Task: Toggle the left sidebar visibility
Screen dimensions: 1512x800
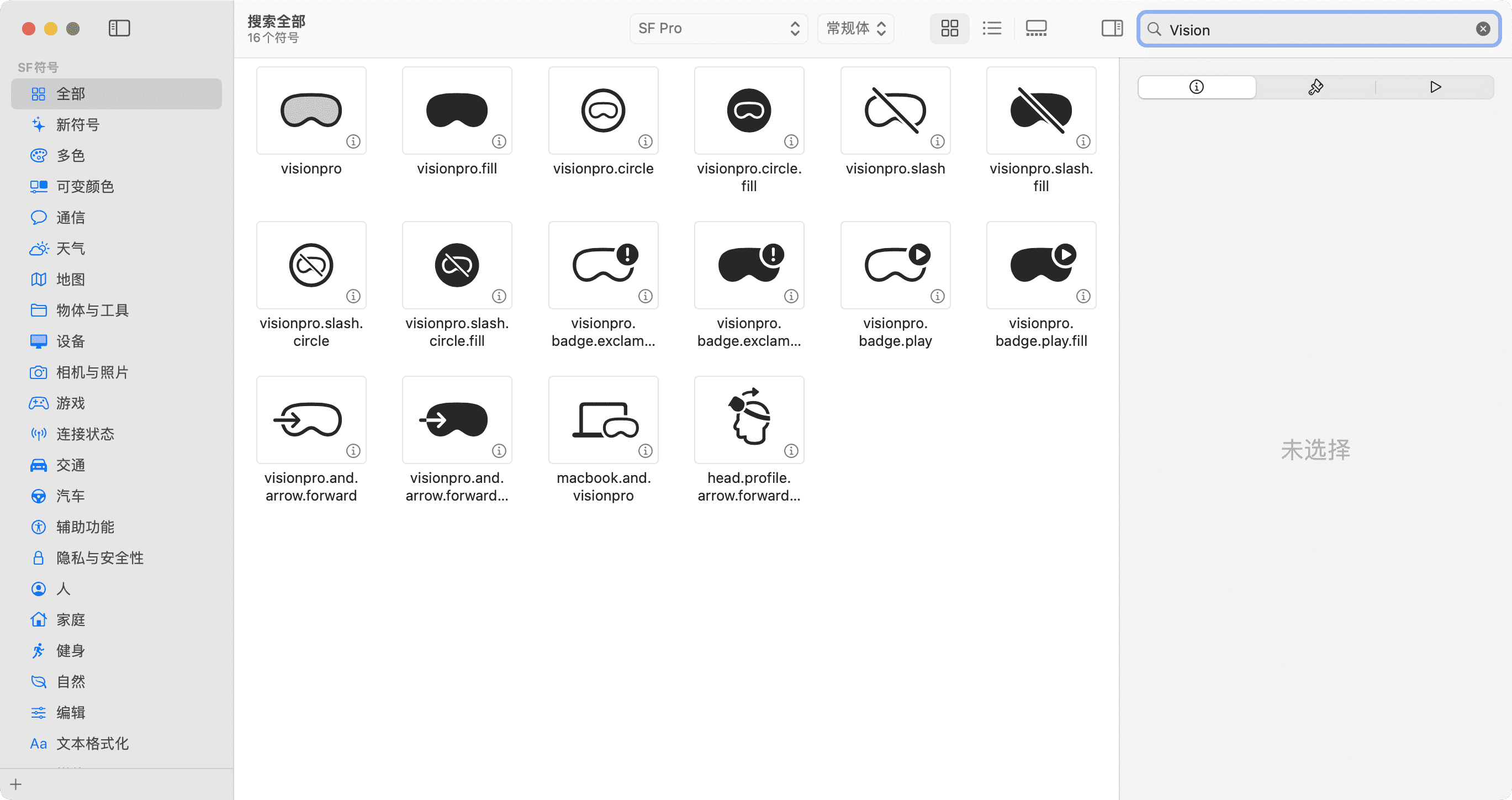Action: pos(119,28)
